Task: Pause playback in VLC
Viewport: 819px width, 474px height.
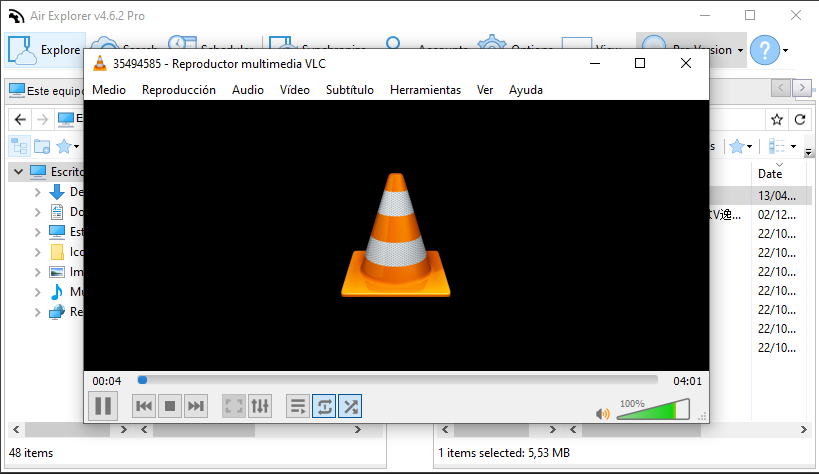Action: (103, 406)
